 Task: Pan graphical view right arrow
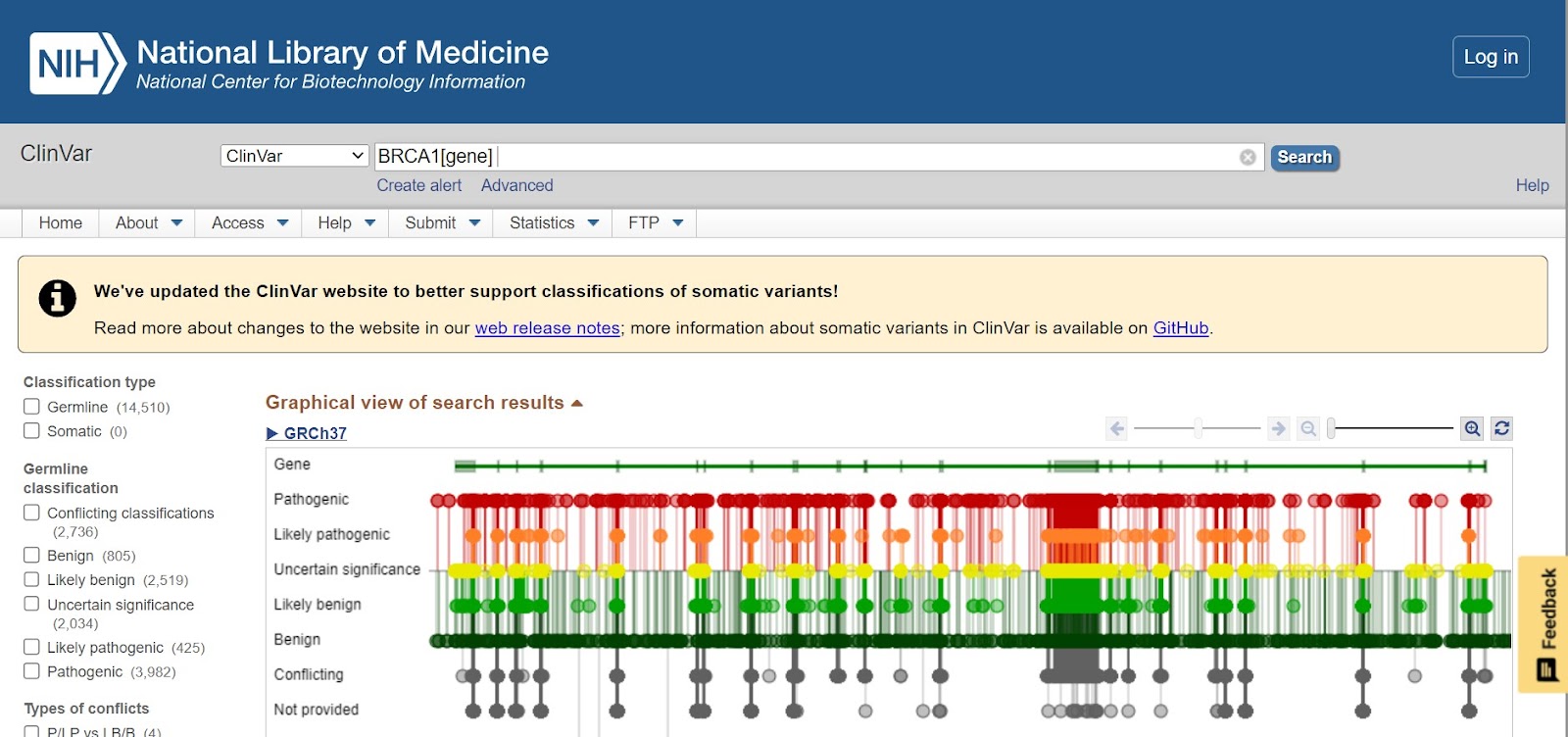1278,428
